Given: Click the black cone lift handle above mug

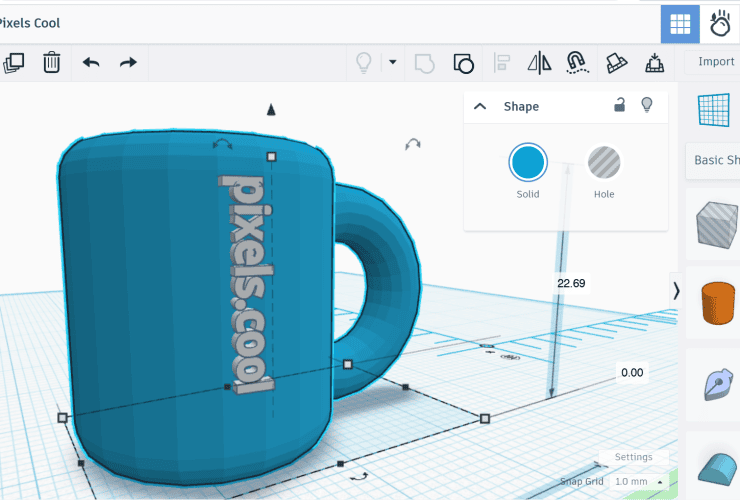Looking at the screenshot, I should [x=271, y=110].
